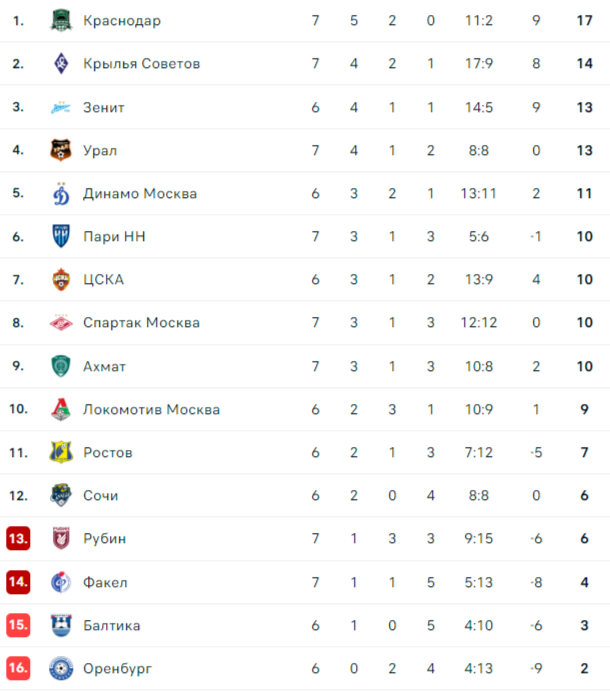Select the Спартак Москва diamond logo
This screenshot has height=691, width=610.
point(61,323)
